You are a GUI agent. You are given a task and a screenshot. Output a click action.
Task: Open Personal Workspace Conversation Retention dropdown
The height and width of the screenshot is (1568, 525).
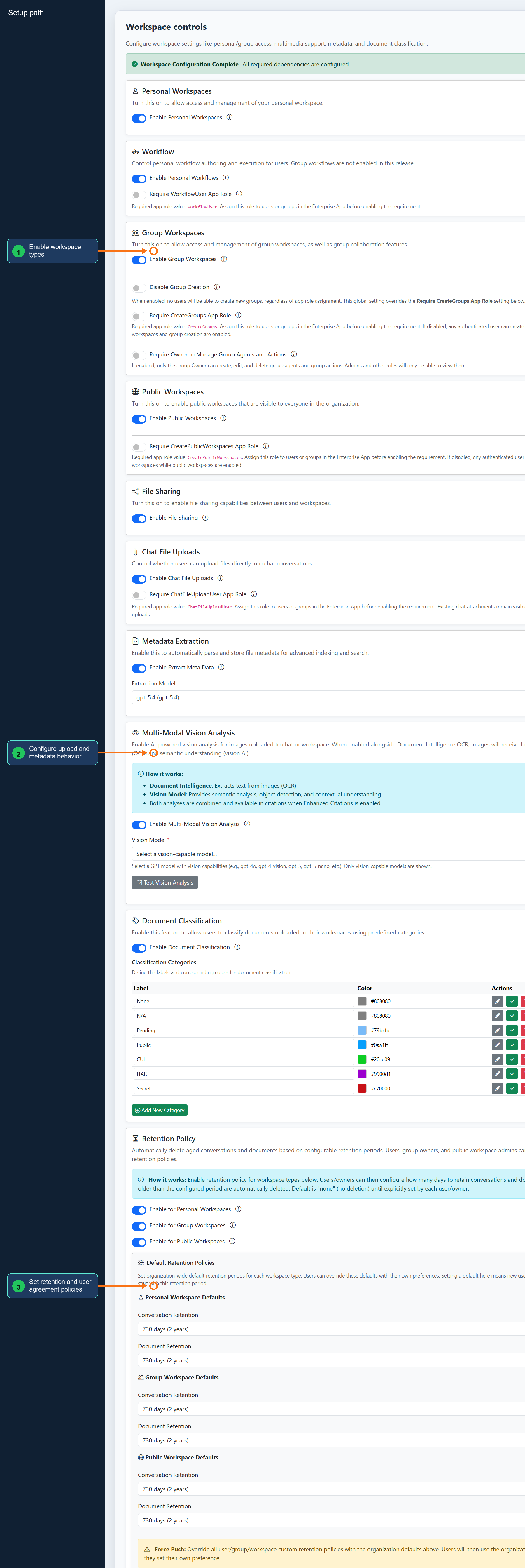pyautogui.click(x=332, y=1329)
